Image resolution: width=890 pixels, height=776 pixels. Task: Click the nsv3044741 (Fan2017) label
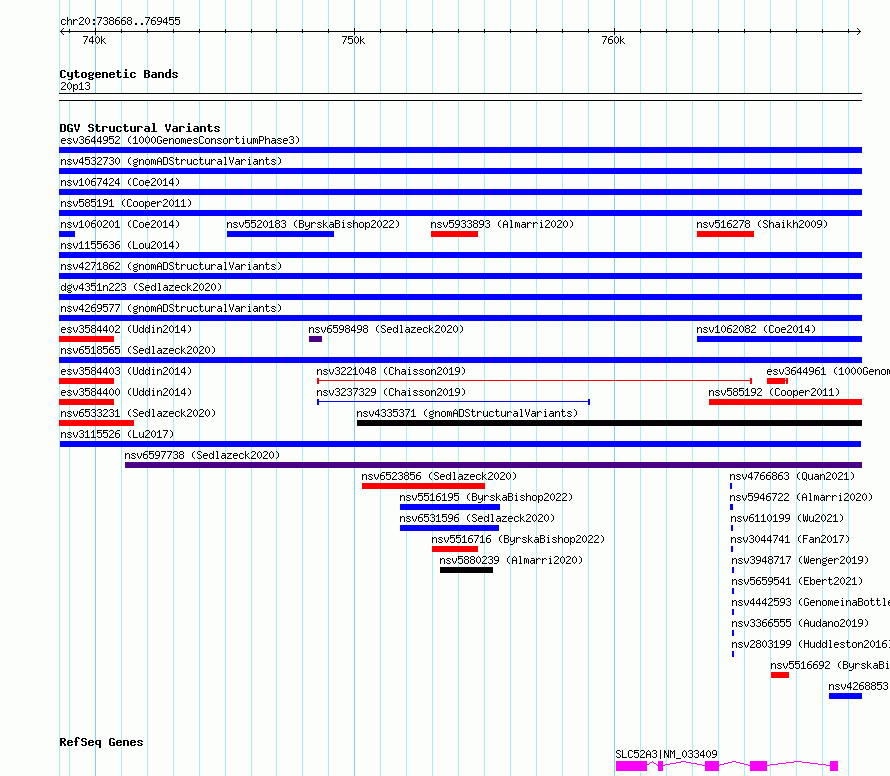click(x=790, y=539)
